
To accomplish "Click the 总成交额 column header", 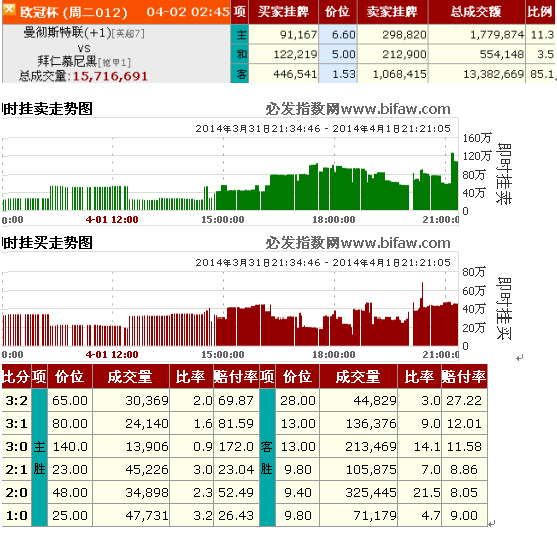I will click(x=476, y=12).
